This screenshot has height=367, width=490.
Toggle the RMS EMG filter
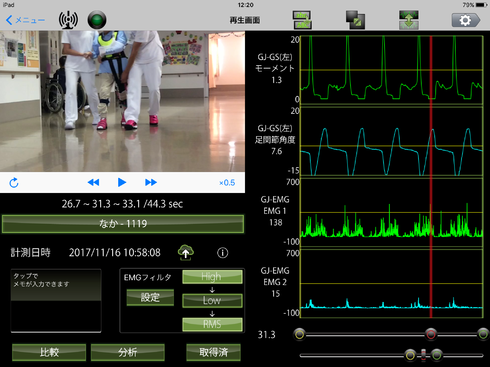point(212,324)
